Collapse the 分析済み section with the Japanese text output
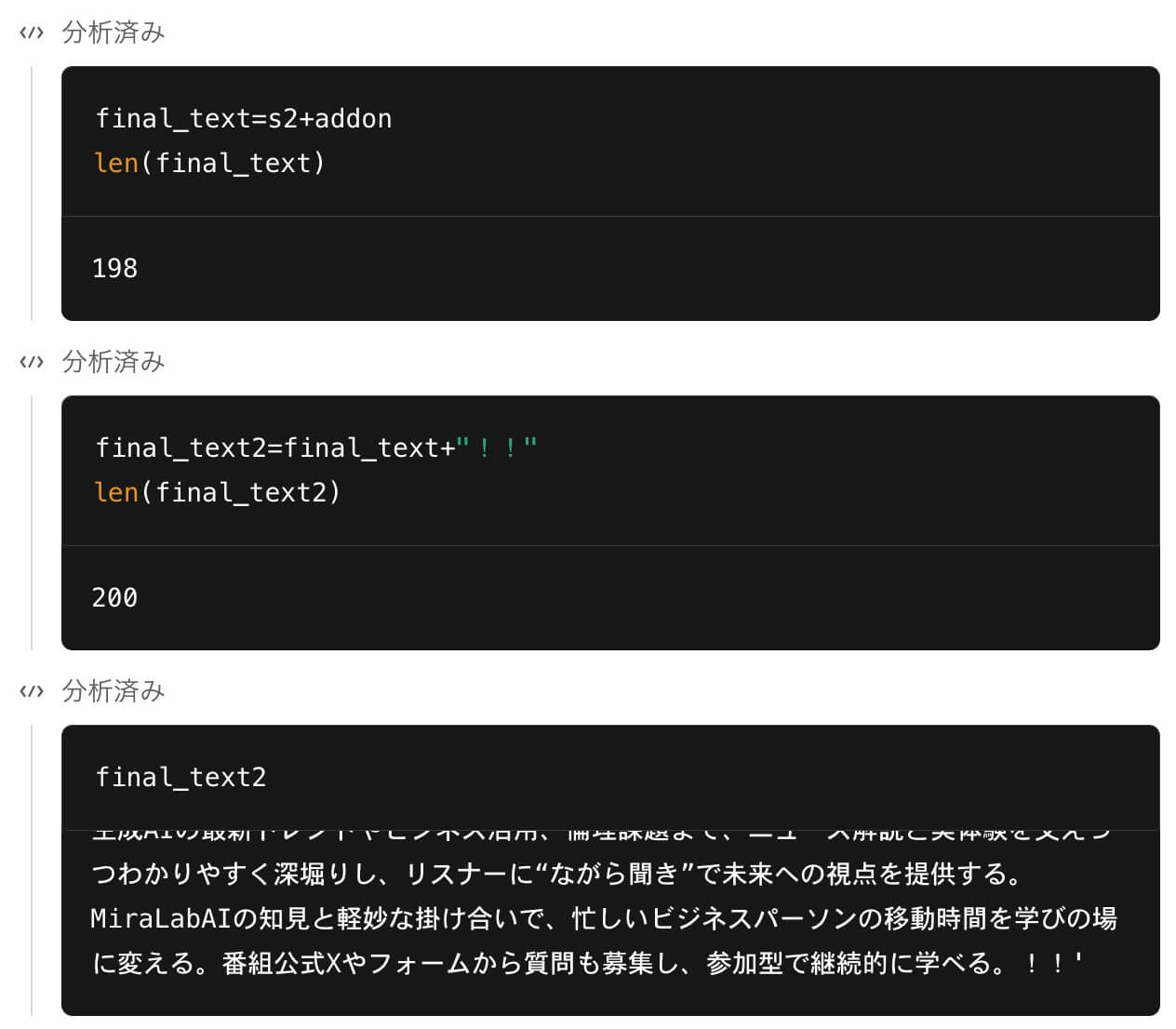The image size is (1176, 1029). (x=114, y=691)
